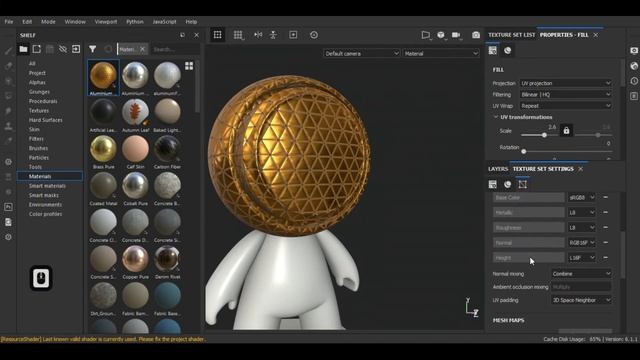Image resolution: width=640 pixels, height=360 pixels.
Task: Open the Height L16F format dropdown
Action: [x=582, y=258]
